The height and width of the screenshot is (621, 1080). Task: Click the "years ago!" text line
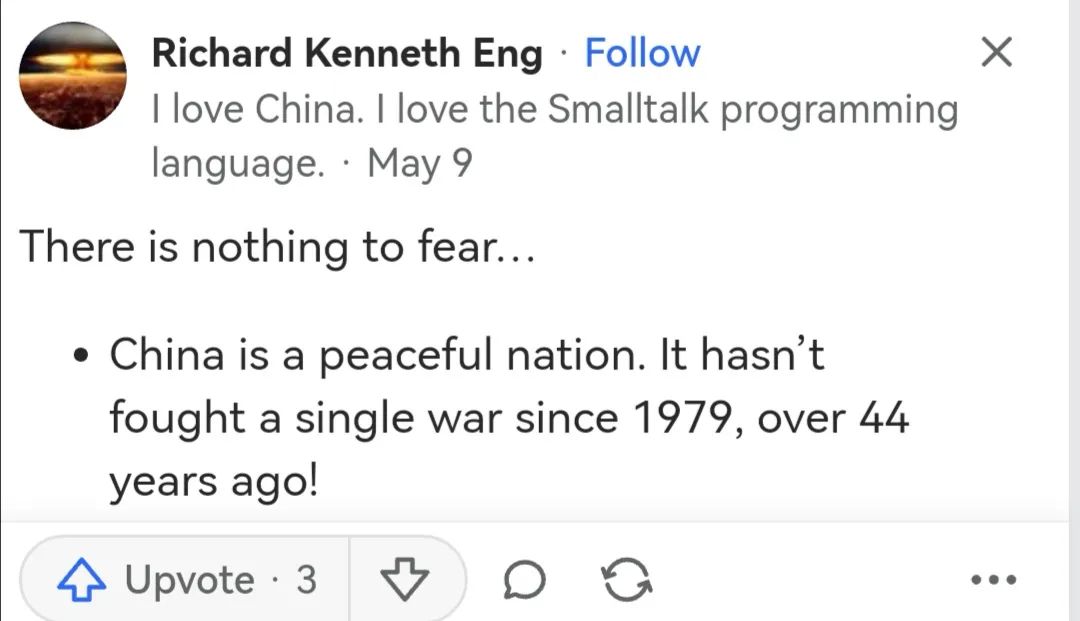(x=213, y=482)
